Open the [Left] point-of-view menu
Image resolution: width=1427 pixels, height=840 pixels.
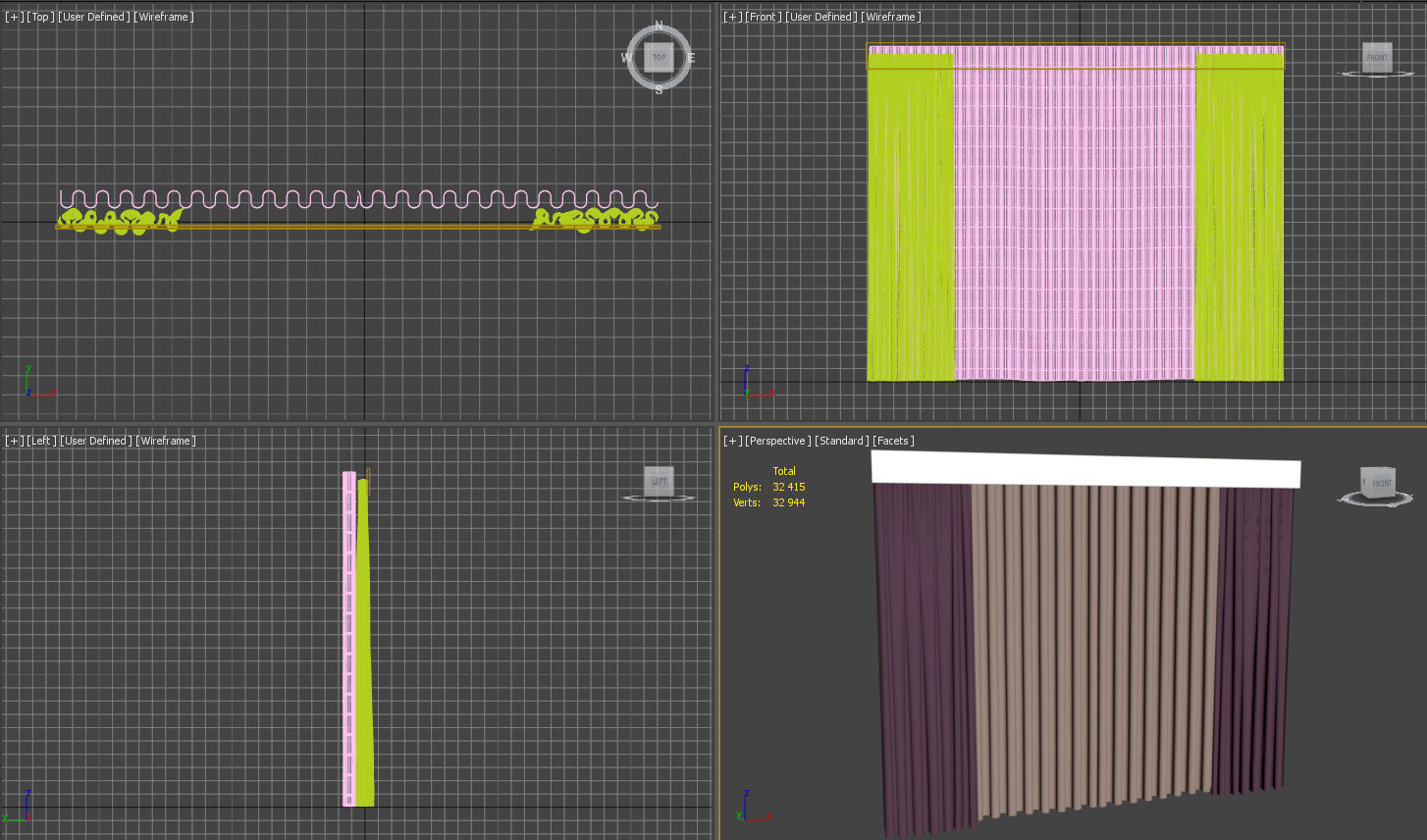click(41, 441)
